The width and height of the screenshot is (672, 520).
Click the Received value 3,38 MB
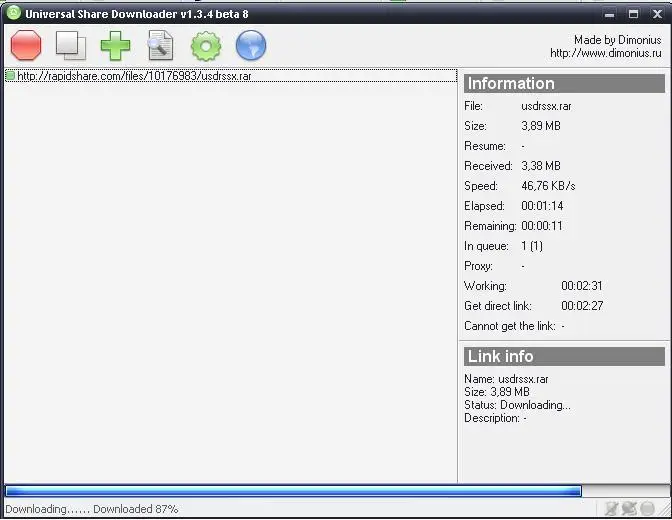tap(541, 166)
